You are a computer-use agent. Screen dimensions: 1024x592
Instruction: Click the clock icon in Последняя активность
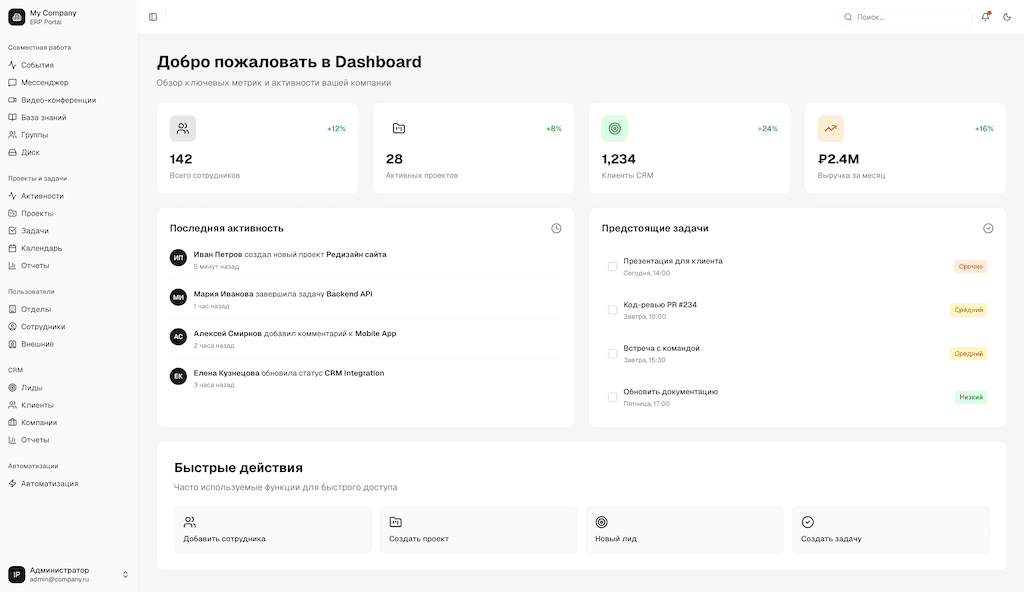pos(556,228)
